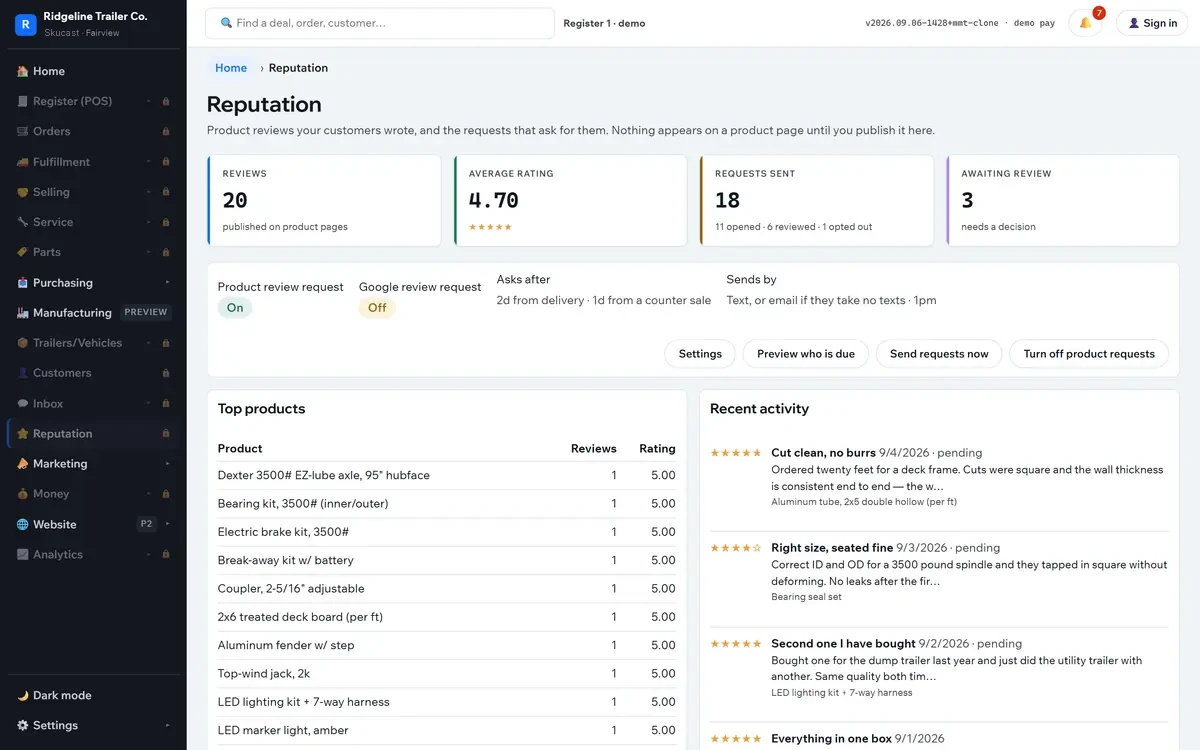Click the person icon in Sign in
Screen dimensions: 1200x750
1134,23
